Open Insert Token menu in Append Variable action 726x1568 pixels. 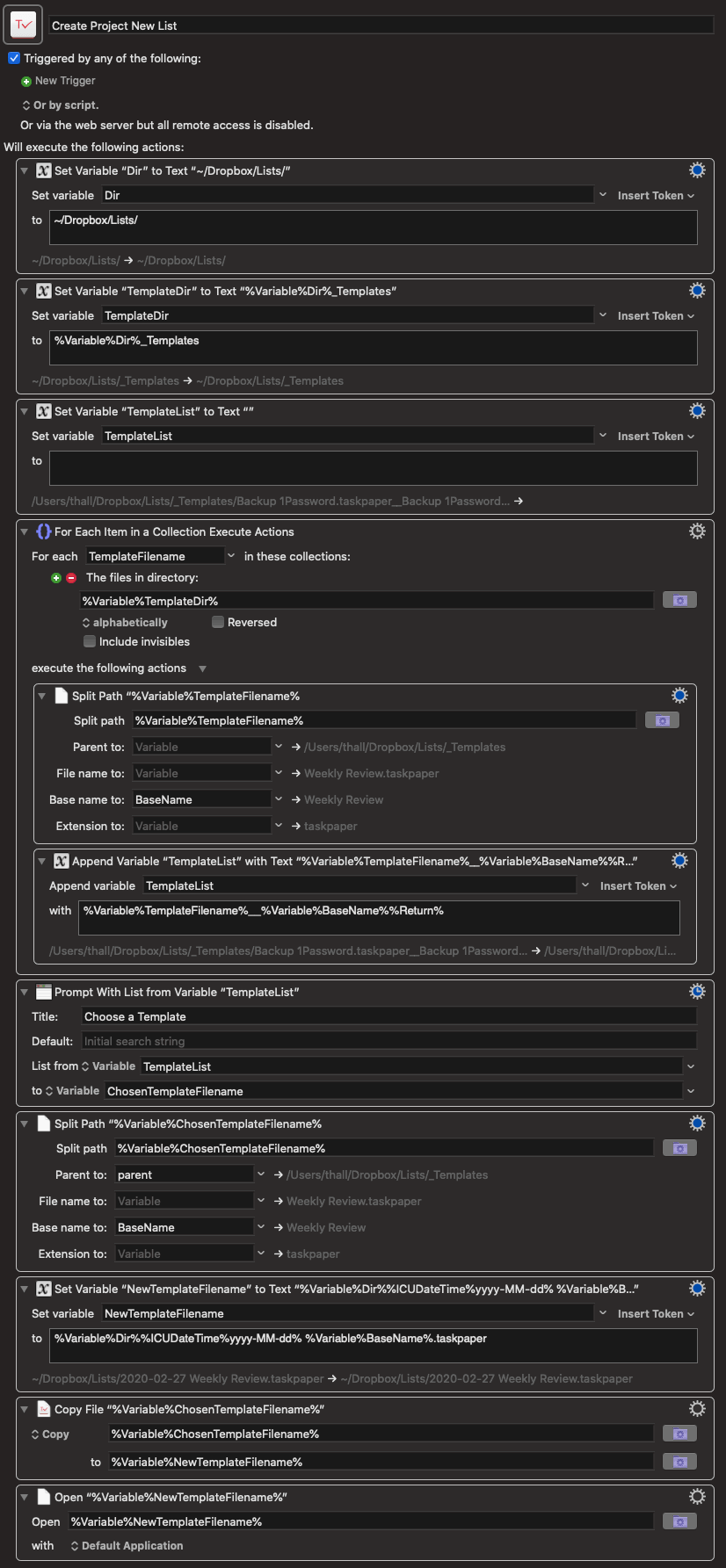pos(638,886)
